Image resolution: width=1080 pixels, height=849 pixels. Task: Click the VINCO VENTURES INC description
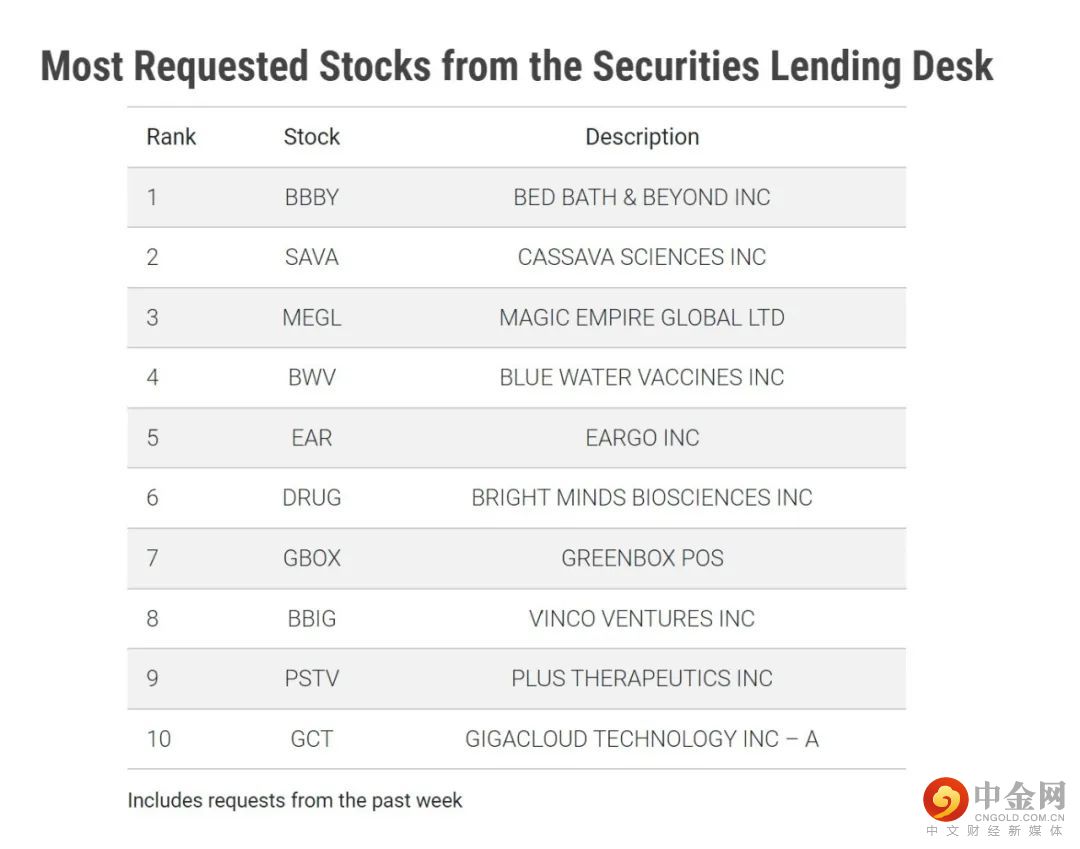[x=642, y=619]
